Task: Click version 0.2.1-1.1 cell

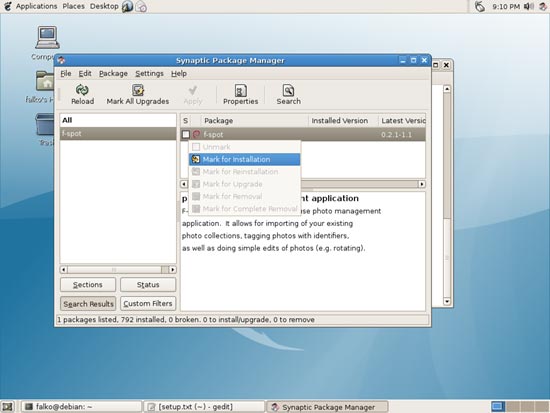Action: click(x=396, y=134)
